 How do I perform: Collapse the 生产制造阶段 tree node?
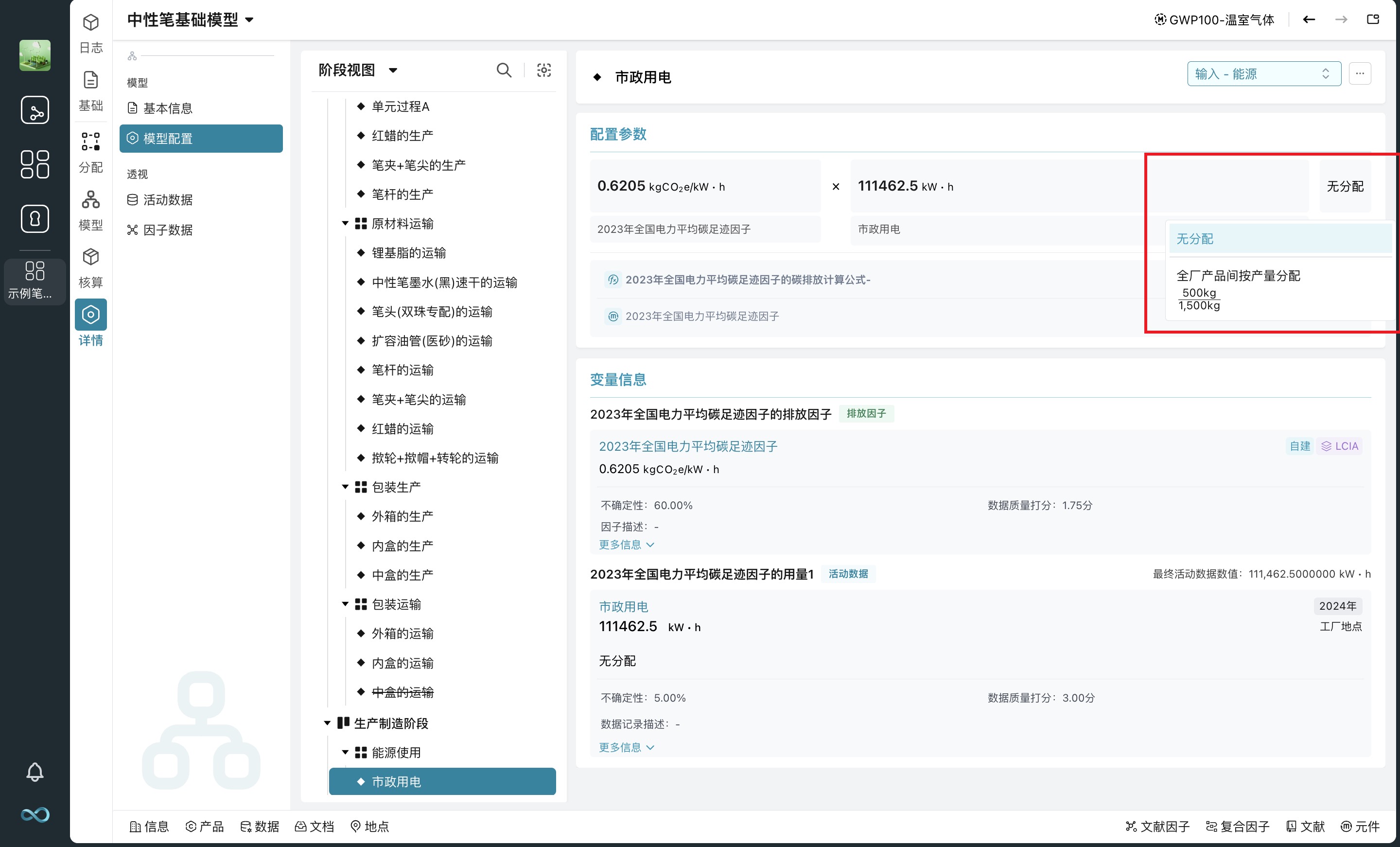327,723
